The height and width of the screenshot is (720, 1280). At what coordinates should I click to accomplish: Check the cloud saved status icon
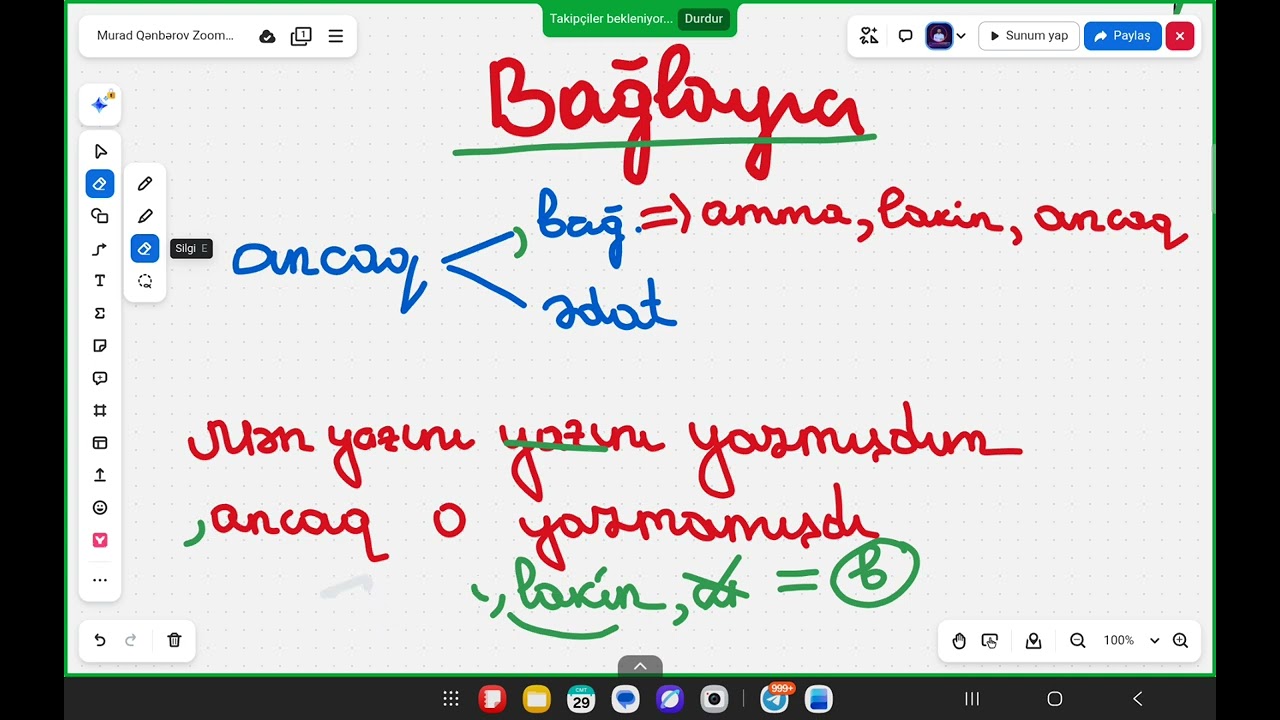pyautogui.click(x=267, y=36)
